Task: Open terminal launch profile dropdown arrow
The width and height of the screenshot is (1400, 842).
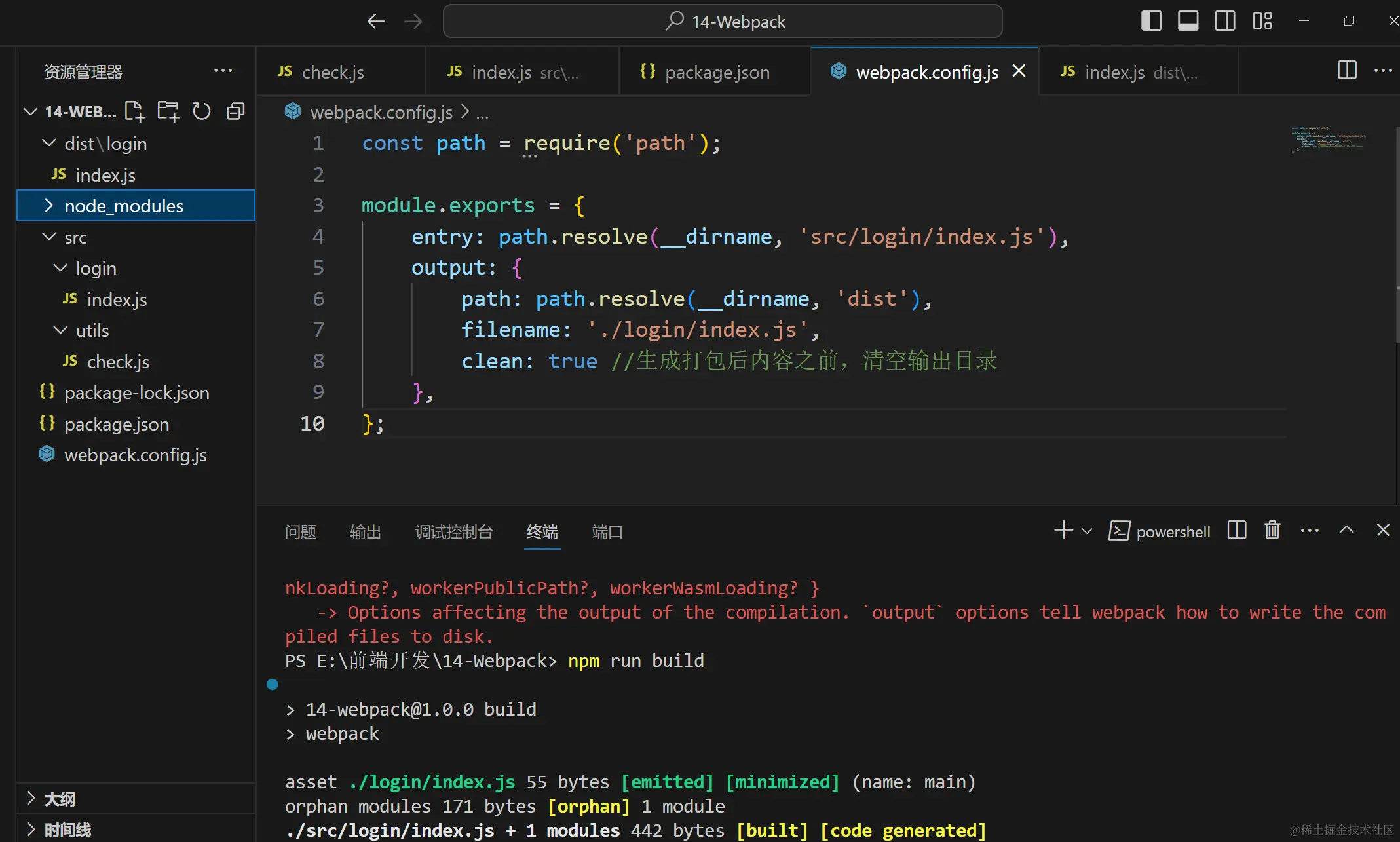Action: (1087, 531)
